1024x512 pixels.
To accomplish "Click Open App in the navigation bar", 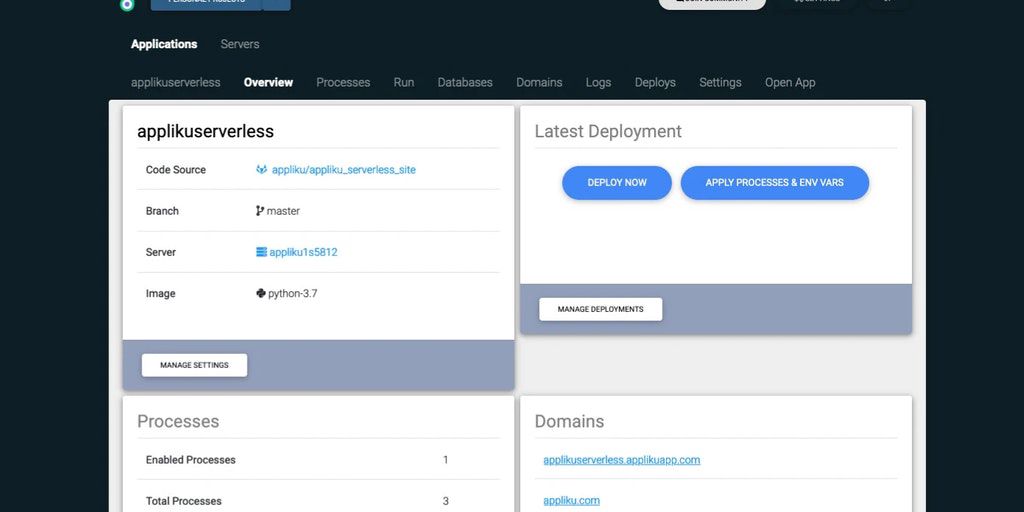I will 790,82.
